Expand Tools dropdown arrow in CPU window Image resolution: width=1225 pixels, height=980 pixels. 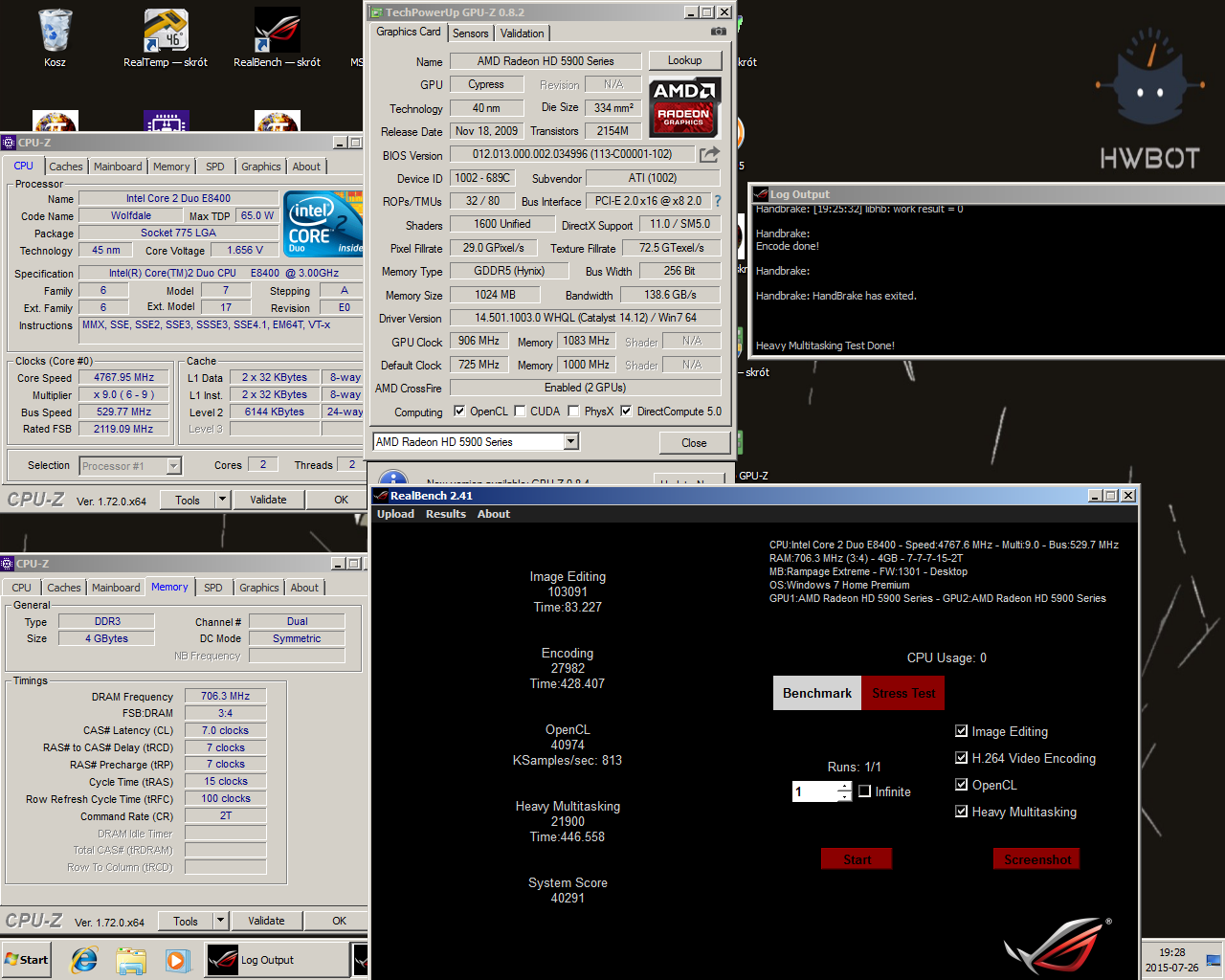point(222,500)
